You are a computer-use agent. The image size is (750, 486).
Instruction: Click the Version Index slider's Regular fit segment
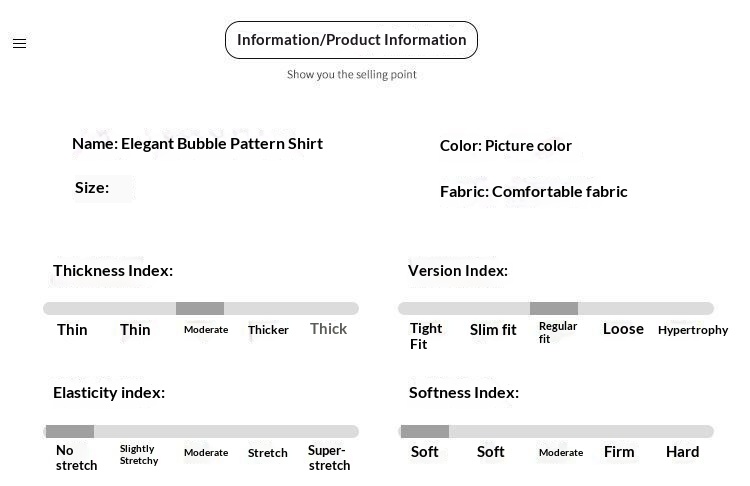coord(554,308)
